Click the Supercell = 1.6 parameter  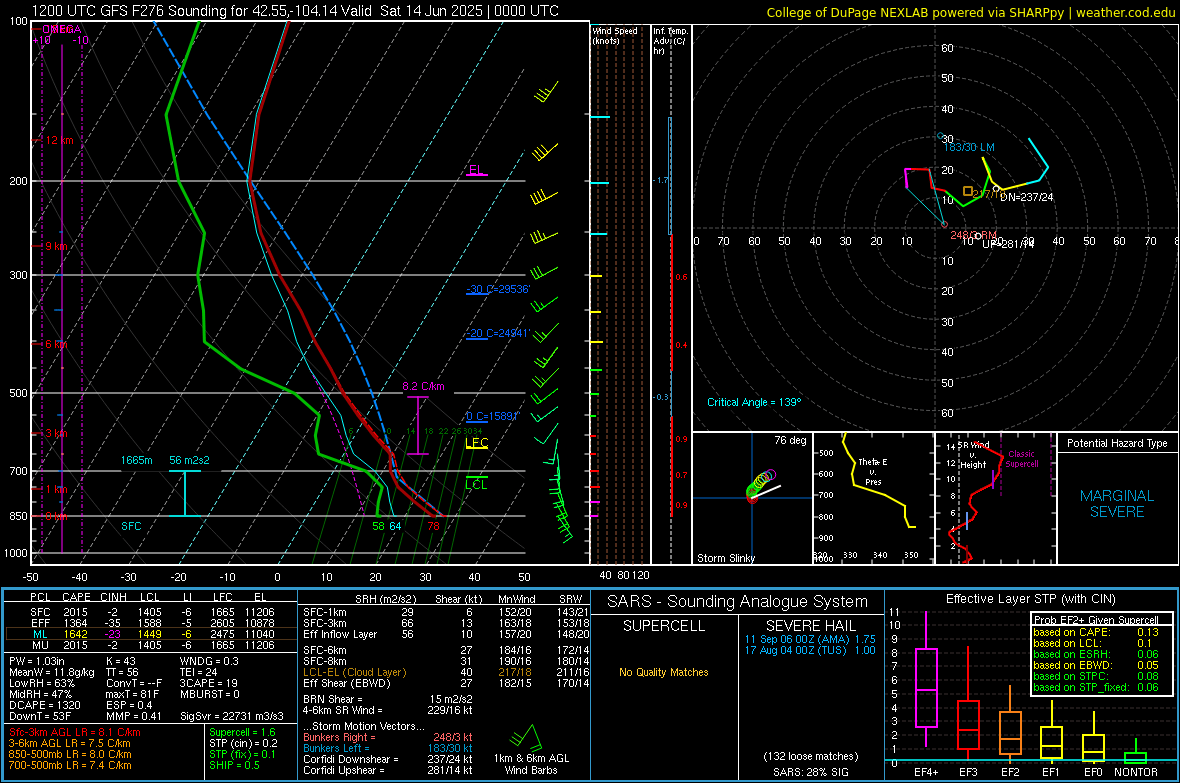[x=242, y=732]
